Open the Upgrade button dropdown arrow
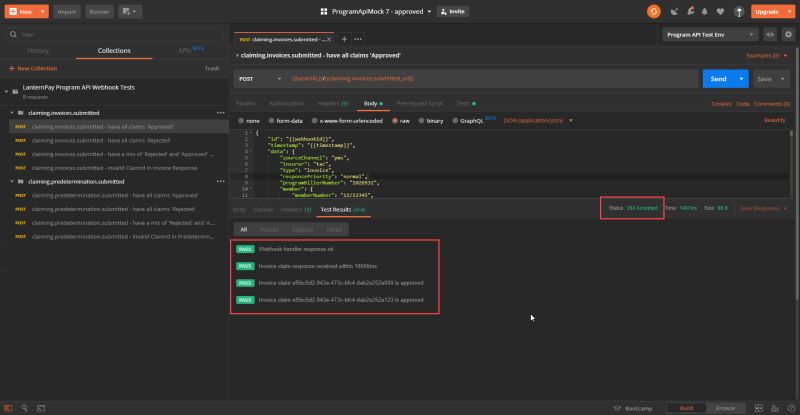 (x=789, y=11)
